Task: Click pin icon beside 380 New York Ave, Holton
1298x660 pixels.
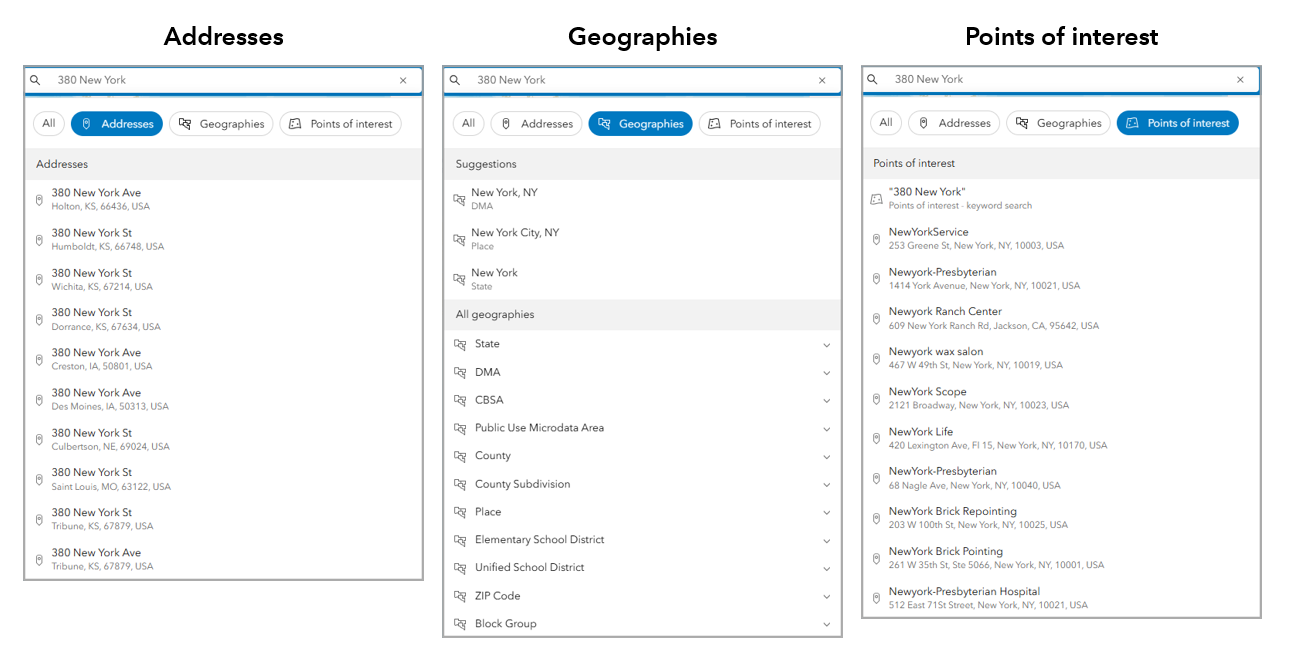Action: (39, 200)
